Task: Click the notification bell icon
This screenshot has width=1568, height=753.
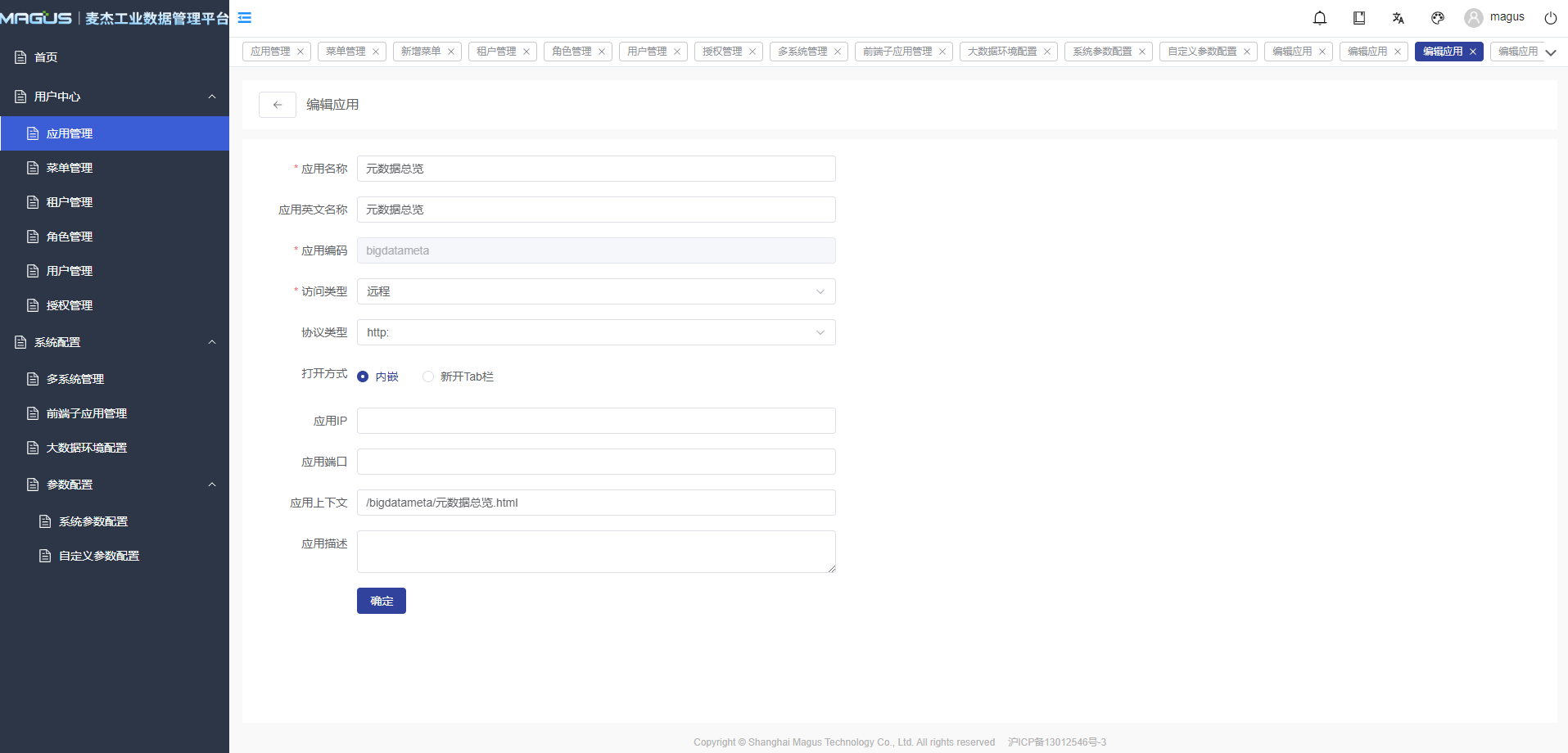Action: pos(1319,18)
